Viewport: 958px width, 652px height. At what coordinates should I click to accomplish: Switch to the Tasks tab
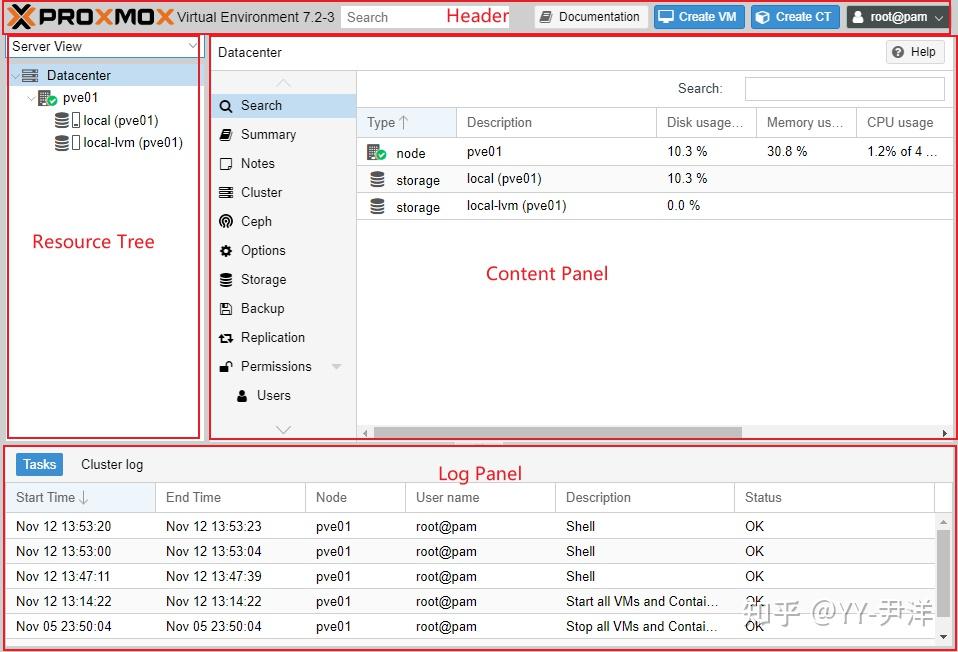(39, 464)
